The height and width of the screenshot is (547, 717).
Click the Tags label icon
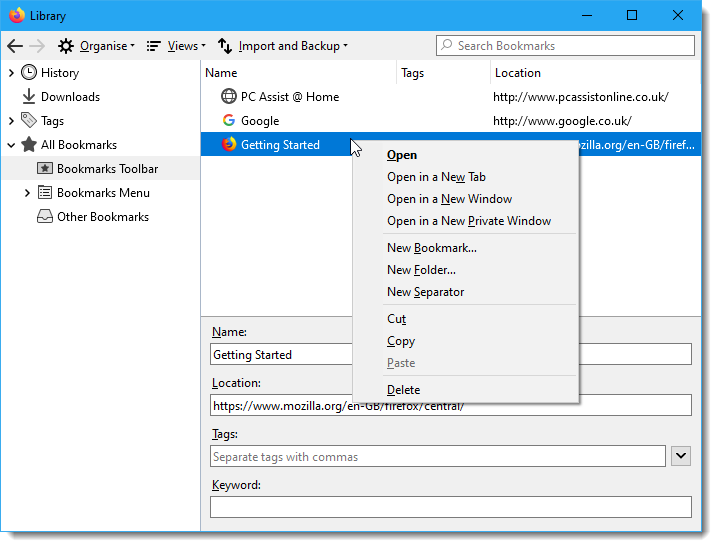pyautogui.click(x=29, y=120)
